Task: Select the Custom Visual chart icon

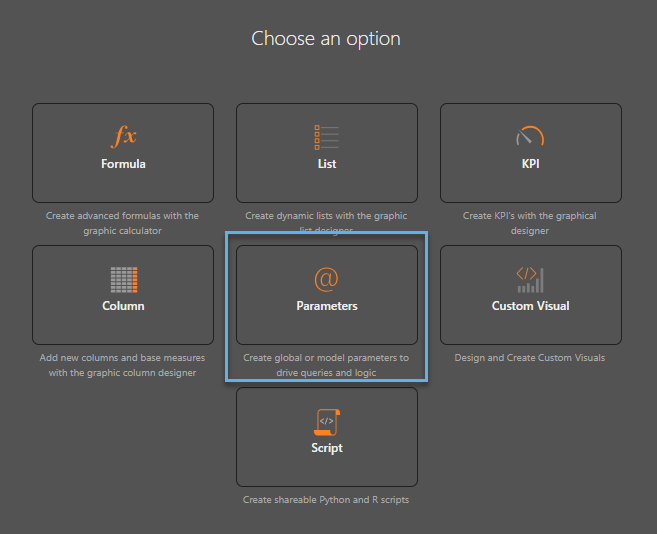Action: click(x=530, y=280)
